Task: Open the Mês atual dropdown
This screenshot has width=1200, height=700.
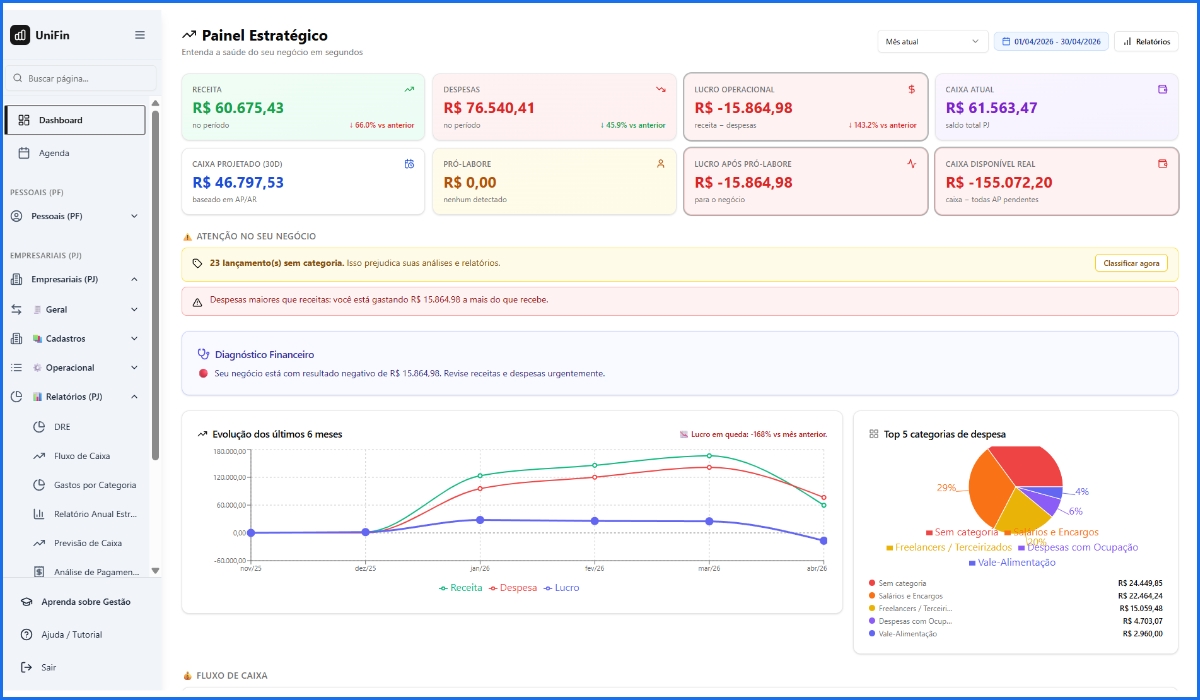Action: point(932,40)
